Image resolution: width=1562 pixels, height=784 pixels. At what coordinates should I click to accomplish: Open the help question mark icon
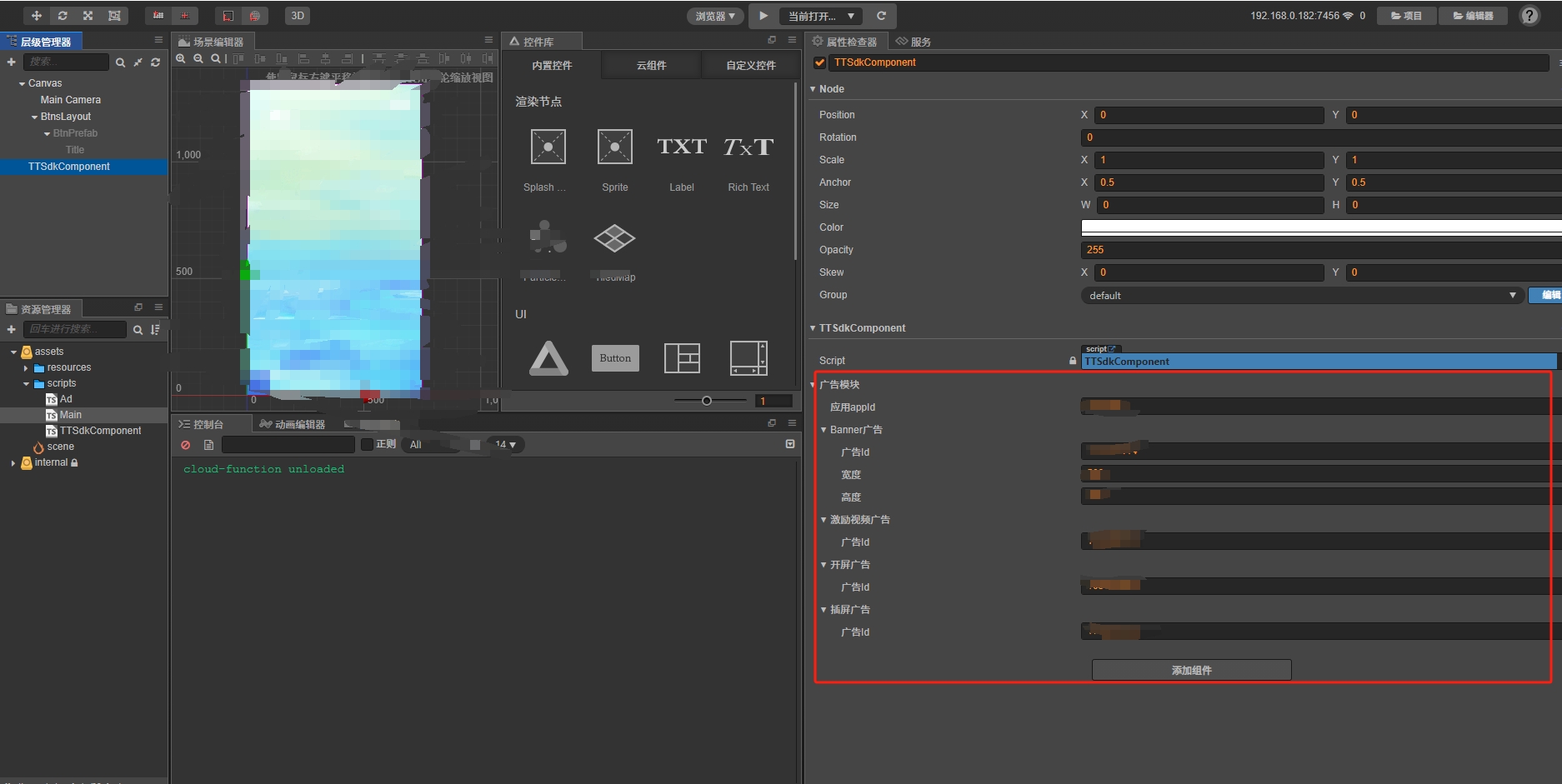[1529, 16]
